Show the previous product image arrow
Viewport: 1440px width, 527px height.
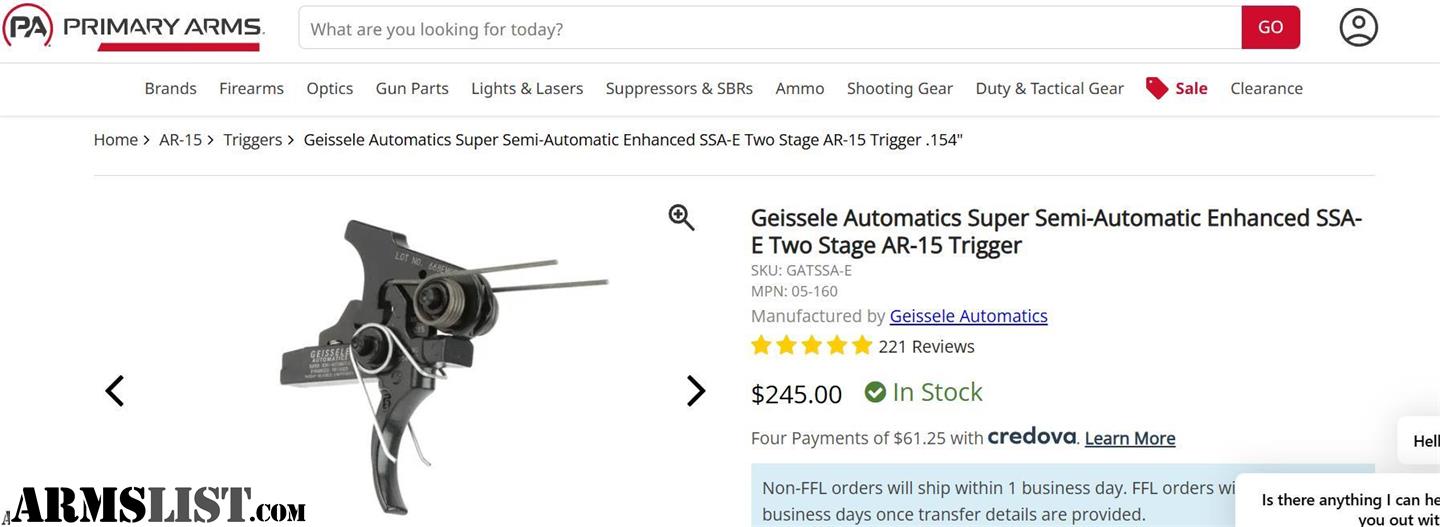coord(115,391)
